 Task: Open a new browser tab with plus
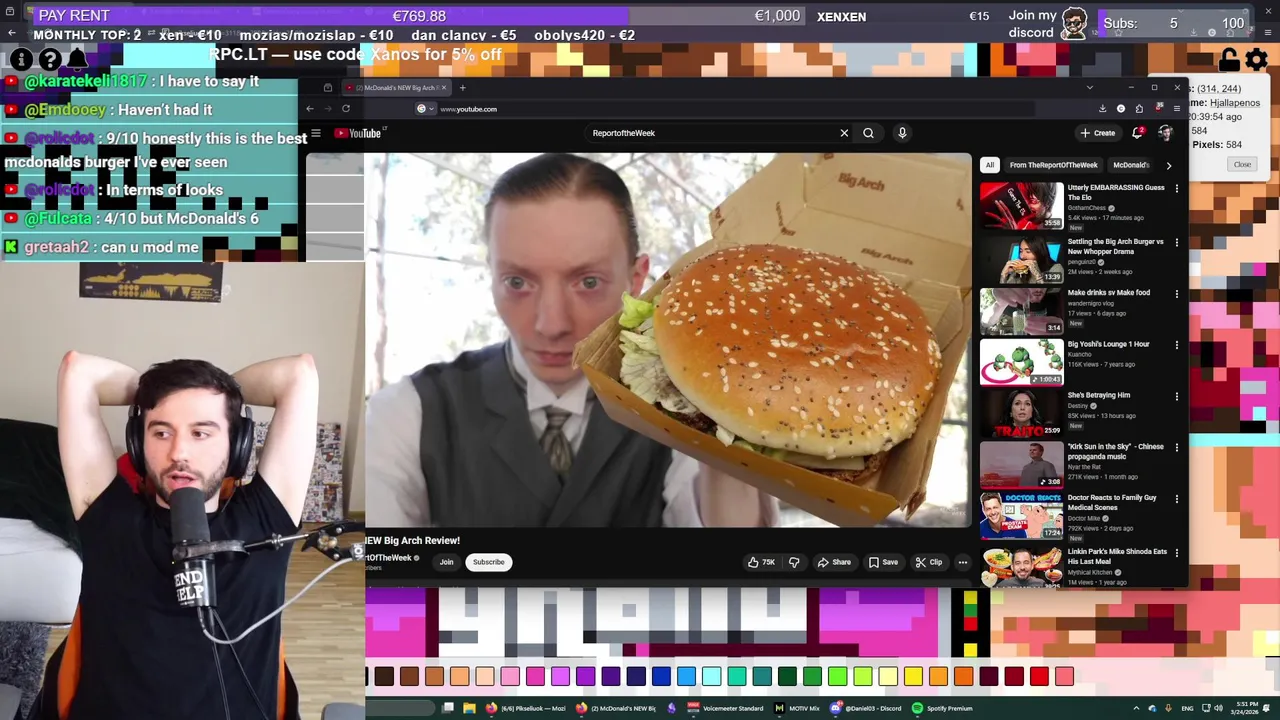[x=462, y=88]
